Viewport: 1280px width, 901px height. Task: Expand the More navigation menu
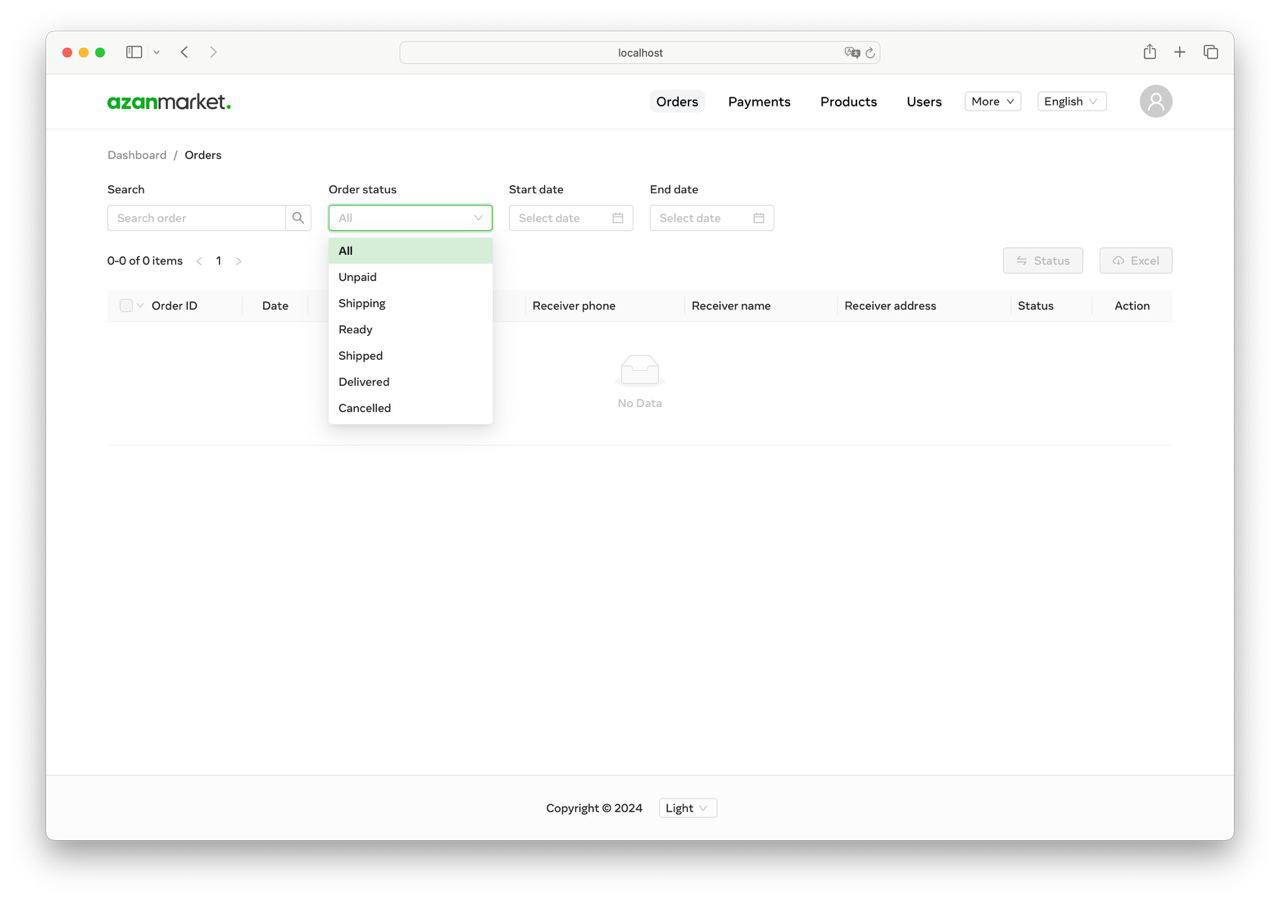click(991, 101)
